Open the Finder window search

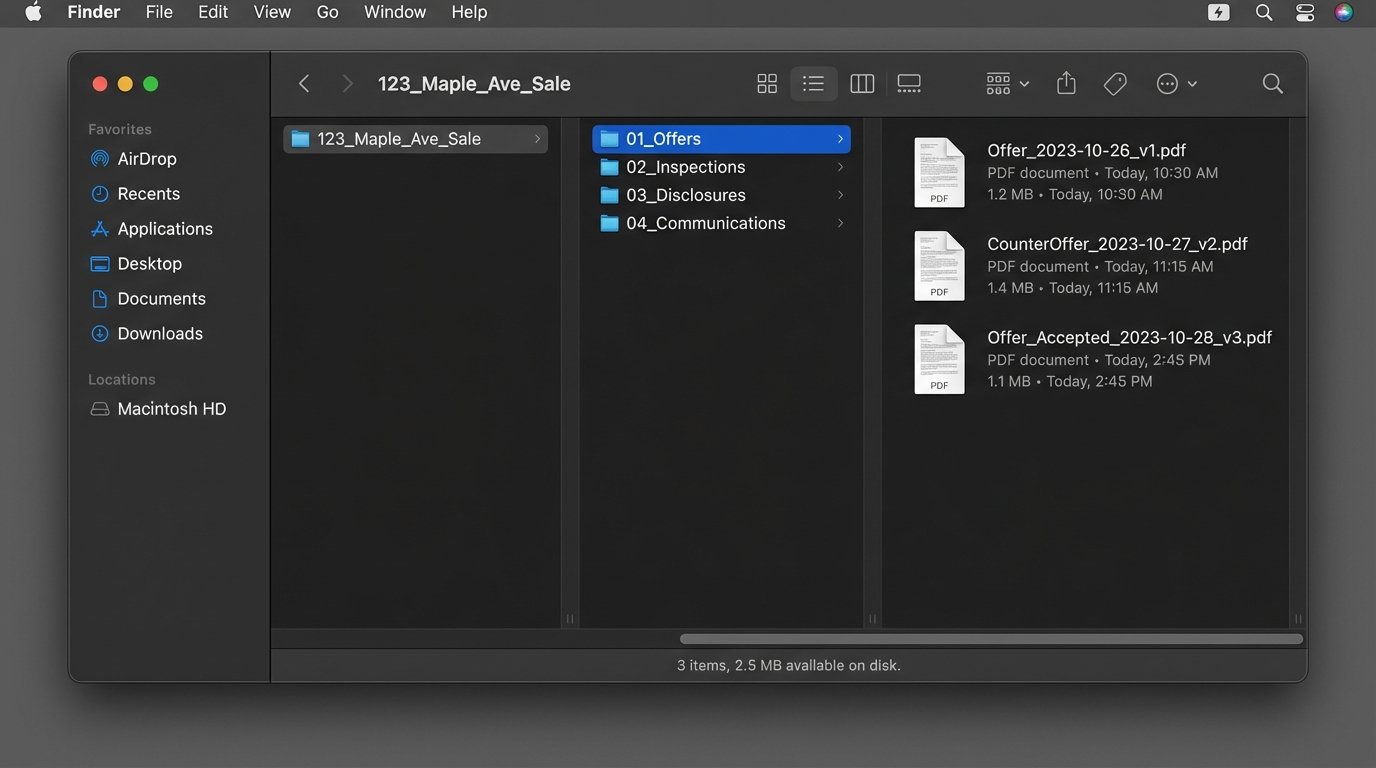(1272, 84)
